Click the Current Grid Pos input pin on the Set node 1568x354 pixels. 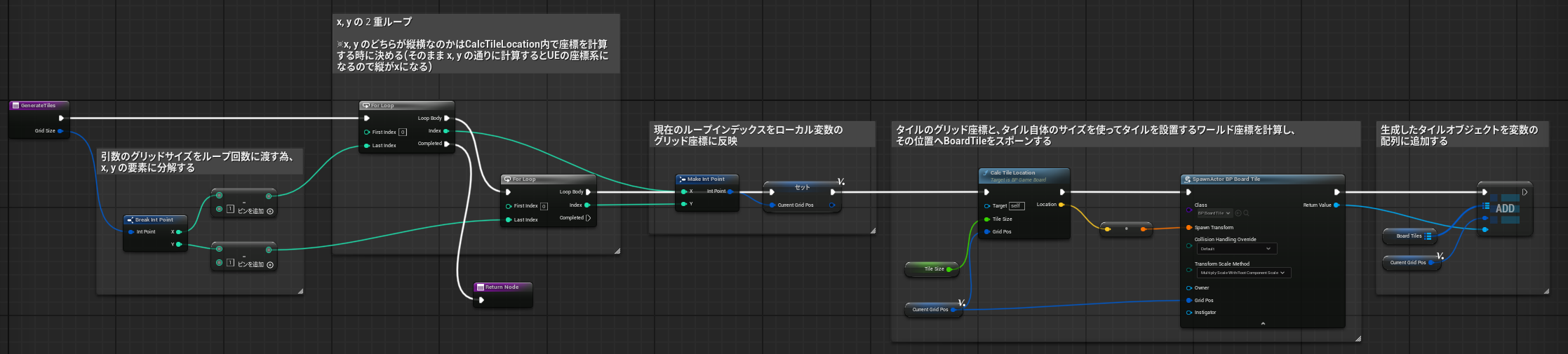coord(772,205)
